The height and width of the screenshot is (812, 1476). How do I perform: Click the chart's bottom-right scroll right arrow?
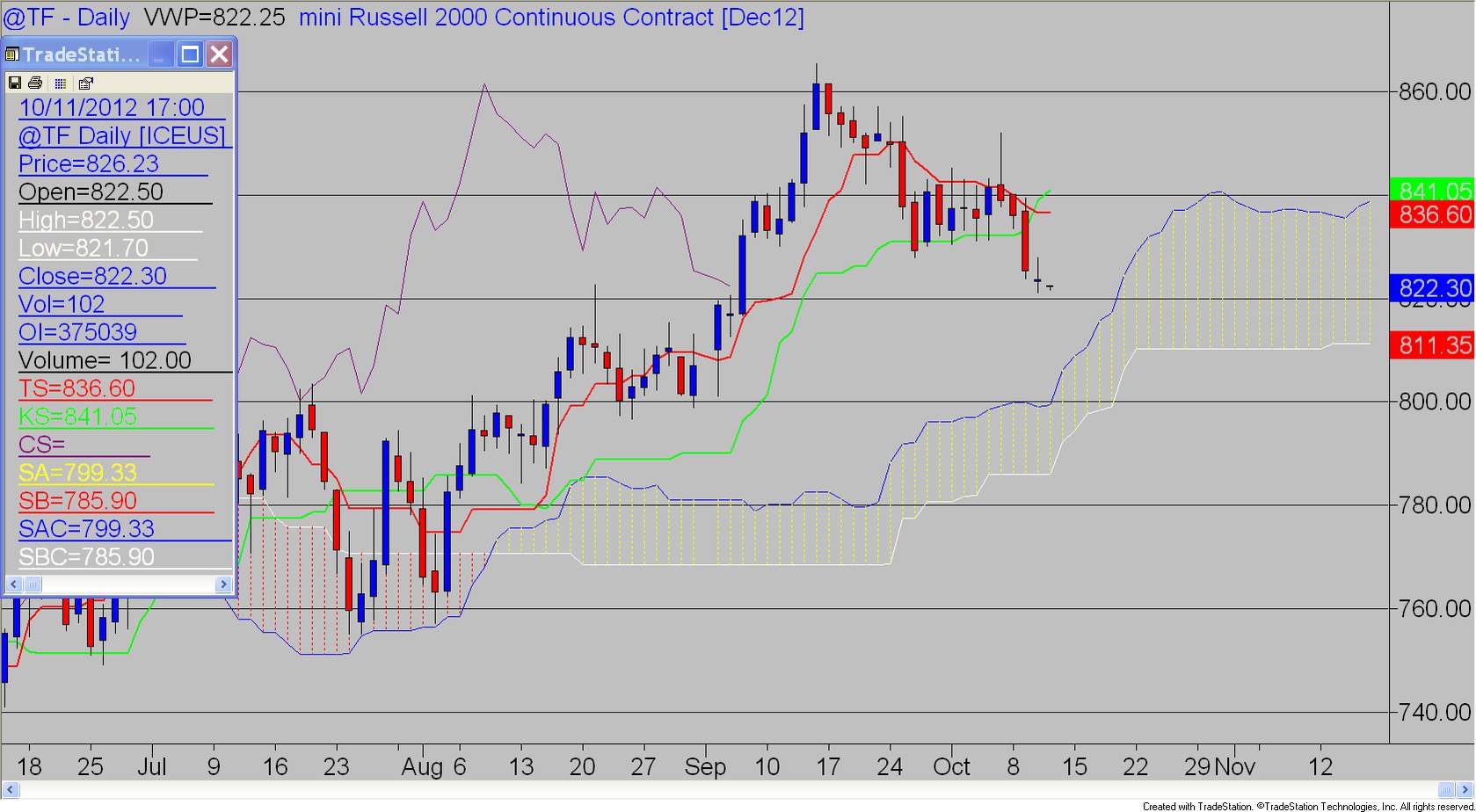click(1465, 789)
